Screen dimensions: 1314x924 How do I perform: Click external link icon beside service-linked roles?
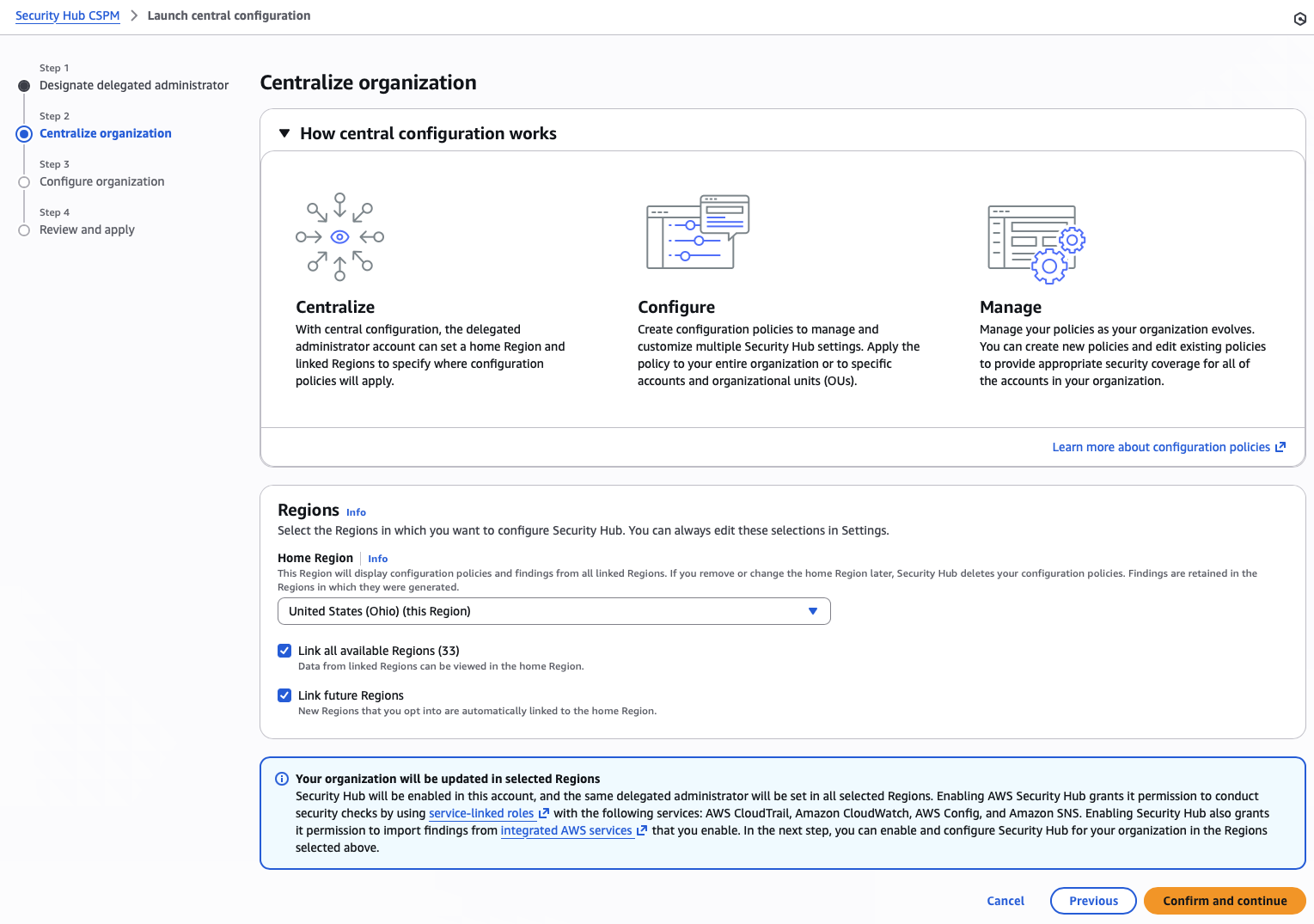click(x=544, y=813)
